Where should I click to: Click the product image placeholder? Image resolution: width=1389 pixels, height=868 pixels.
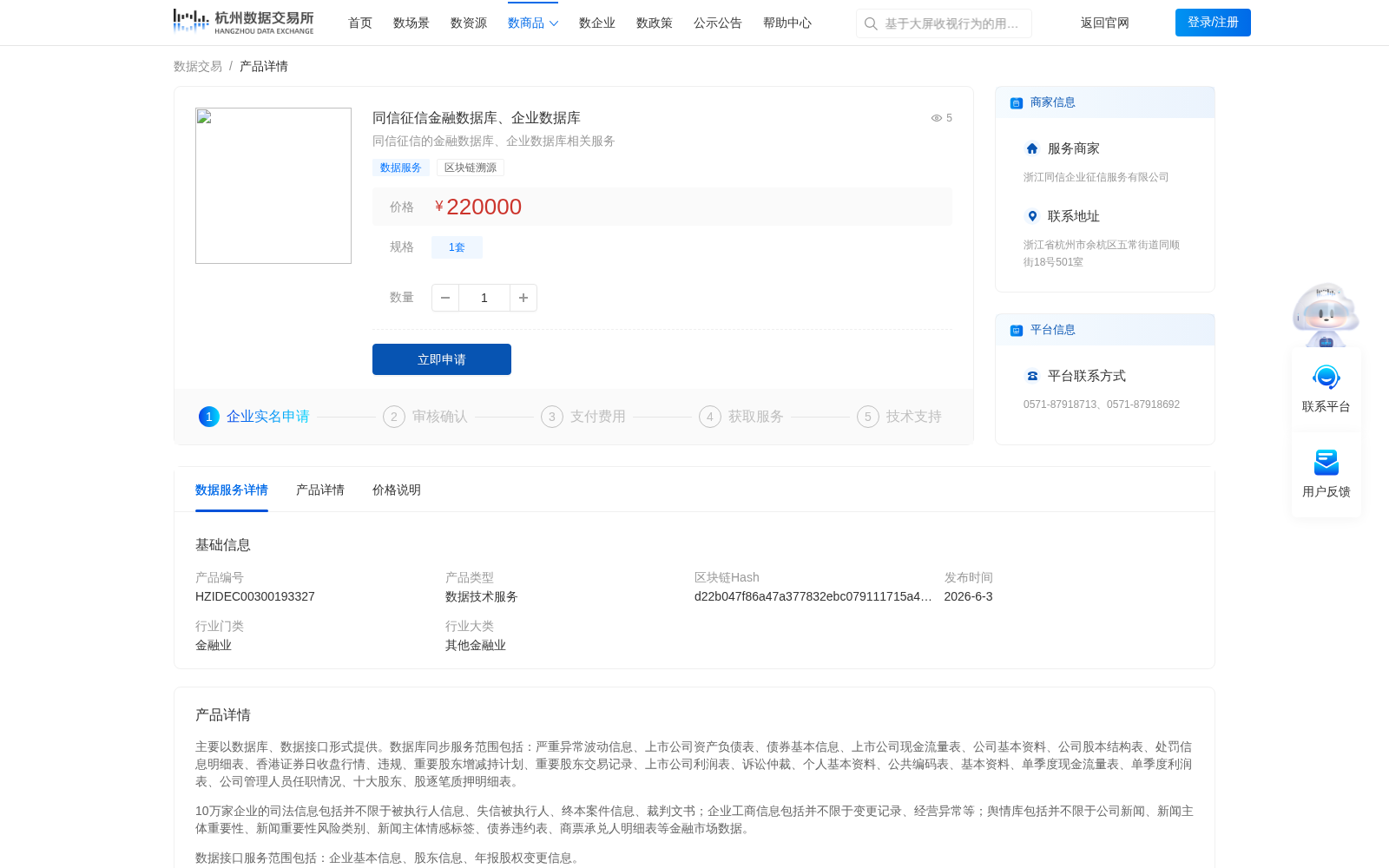pos(273,186)
